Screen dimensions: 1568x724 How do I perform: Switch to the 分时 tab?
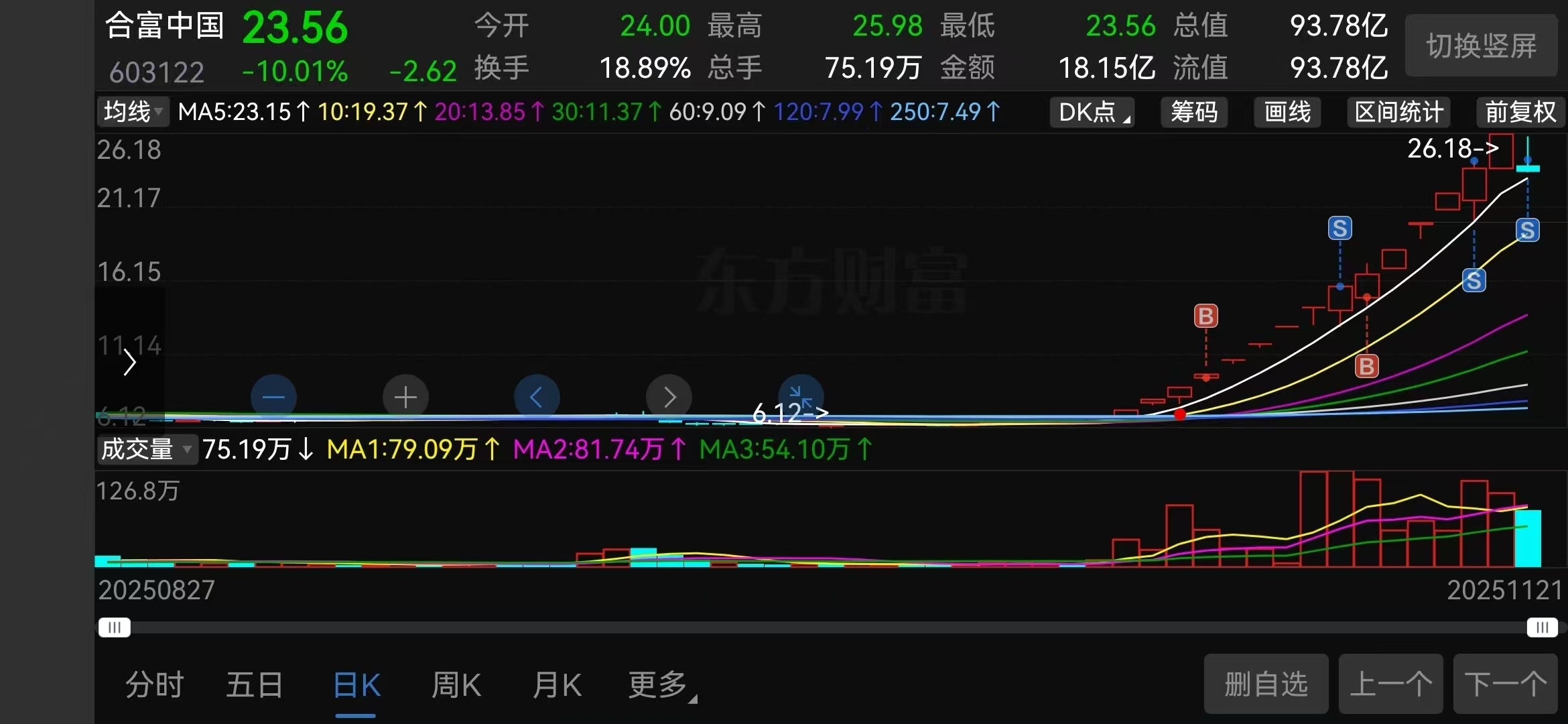(x=155, y=685)
